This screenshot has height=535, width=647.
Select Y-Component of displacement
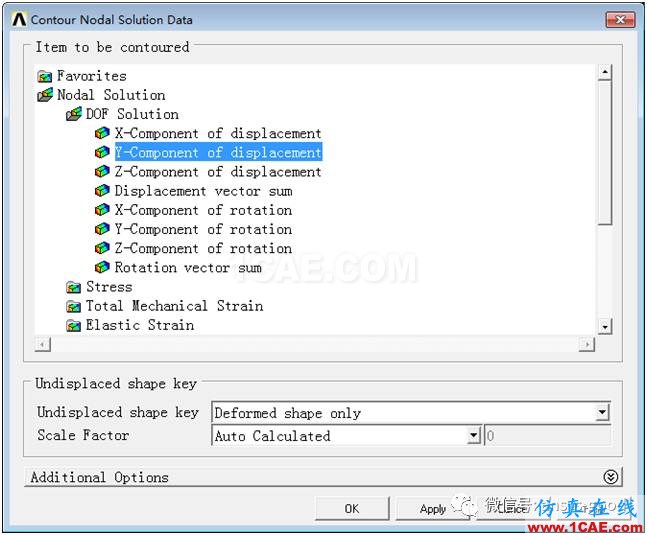(218, 152)
